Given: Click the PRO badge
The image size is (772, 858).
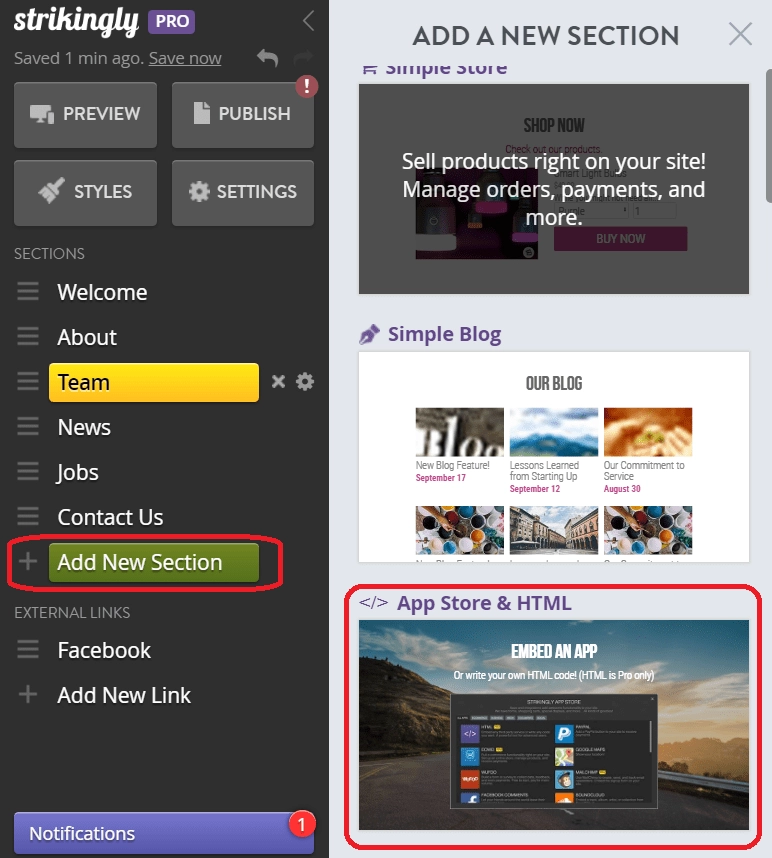Looking at the screenshot, I should click(x=172, y=21).
